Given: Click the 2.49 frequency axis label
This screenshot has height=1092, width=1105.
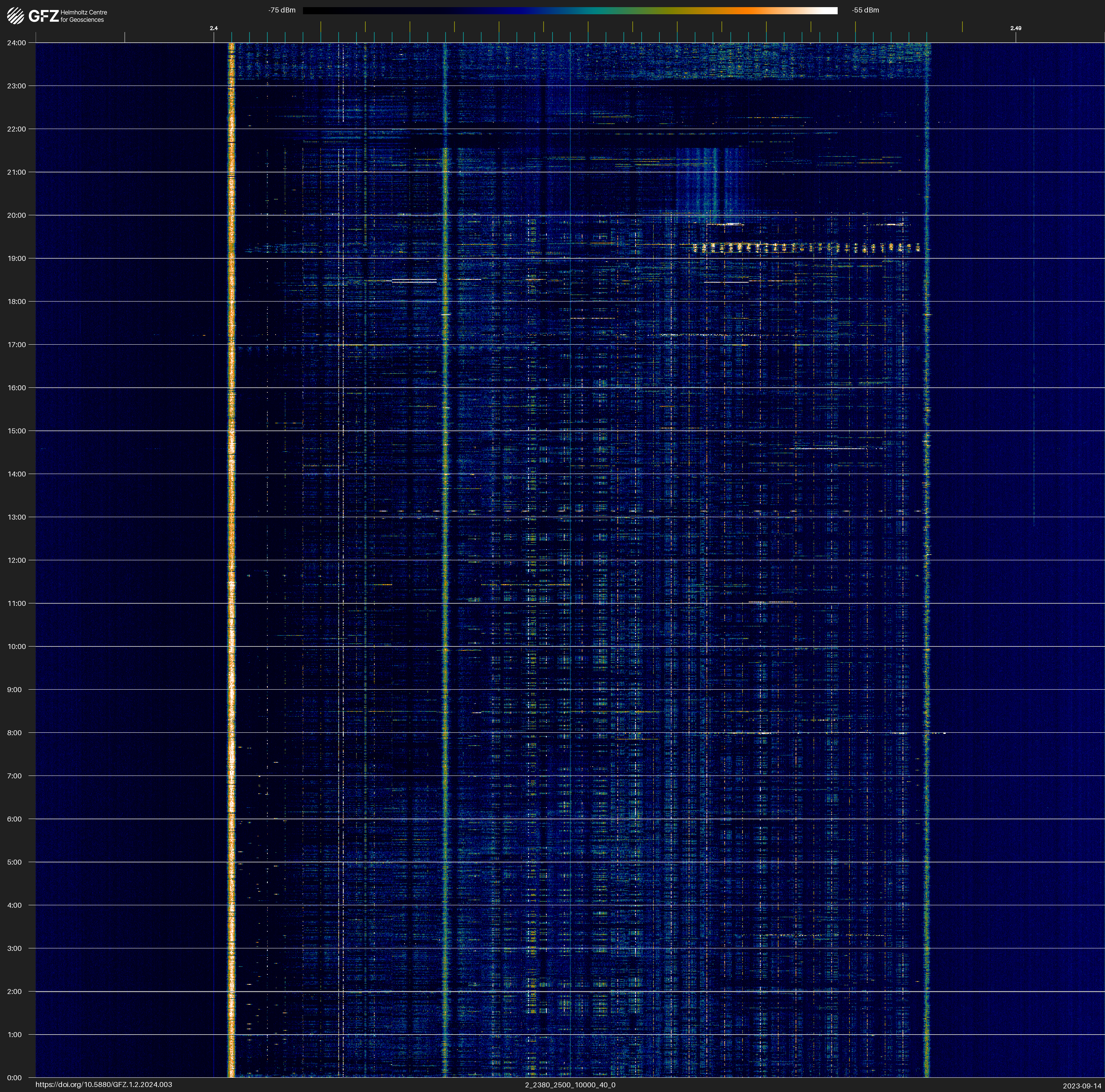Looking at the screenshot, I should click(x=1016, y=28).
